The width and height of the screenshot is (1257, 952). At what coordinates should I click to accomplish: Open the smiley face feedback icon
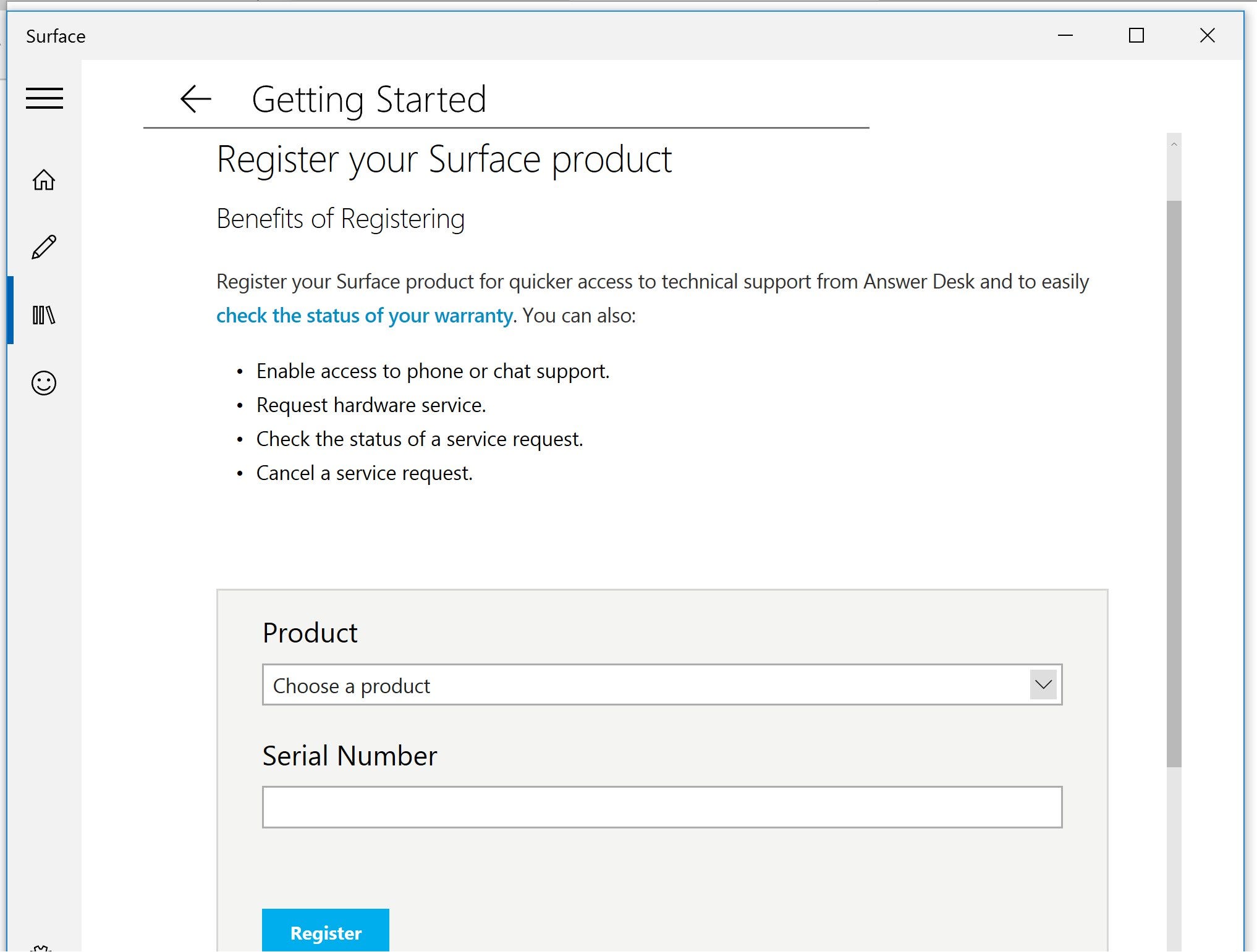(x=44, y=383)
